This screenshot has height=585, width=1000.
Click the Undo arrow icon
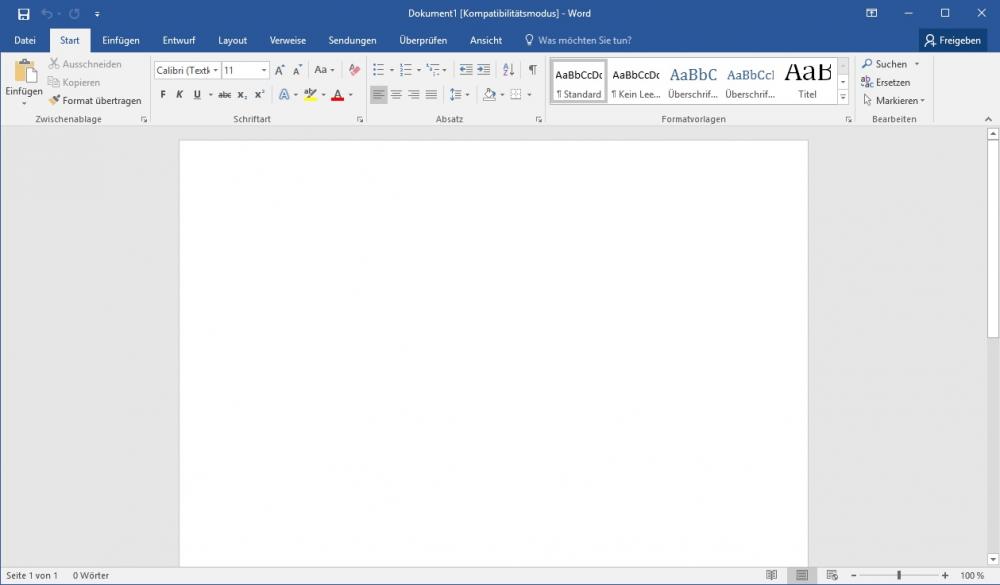[47, 13]
